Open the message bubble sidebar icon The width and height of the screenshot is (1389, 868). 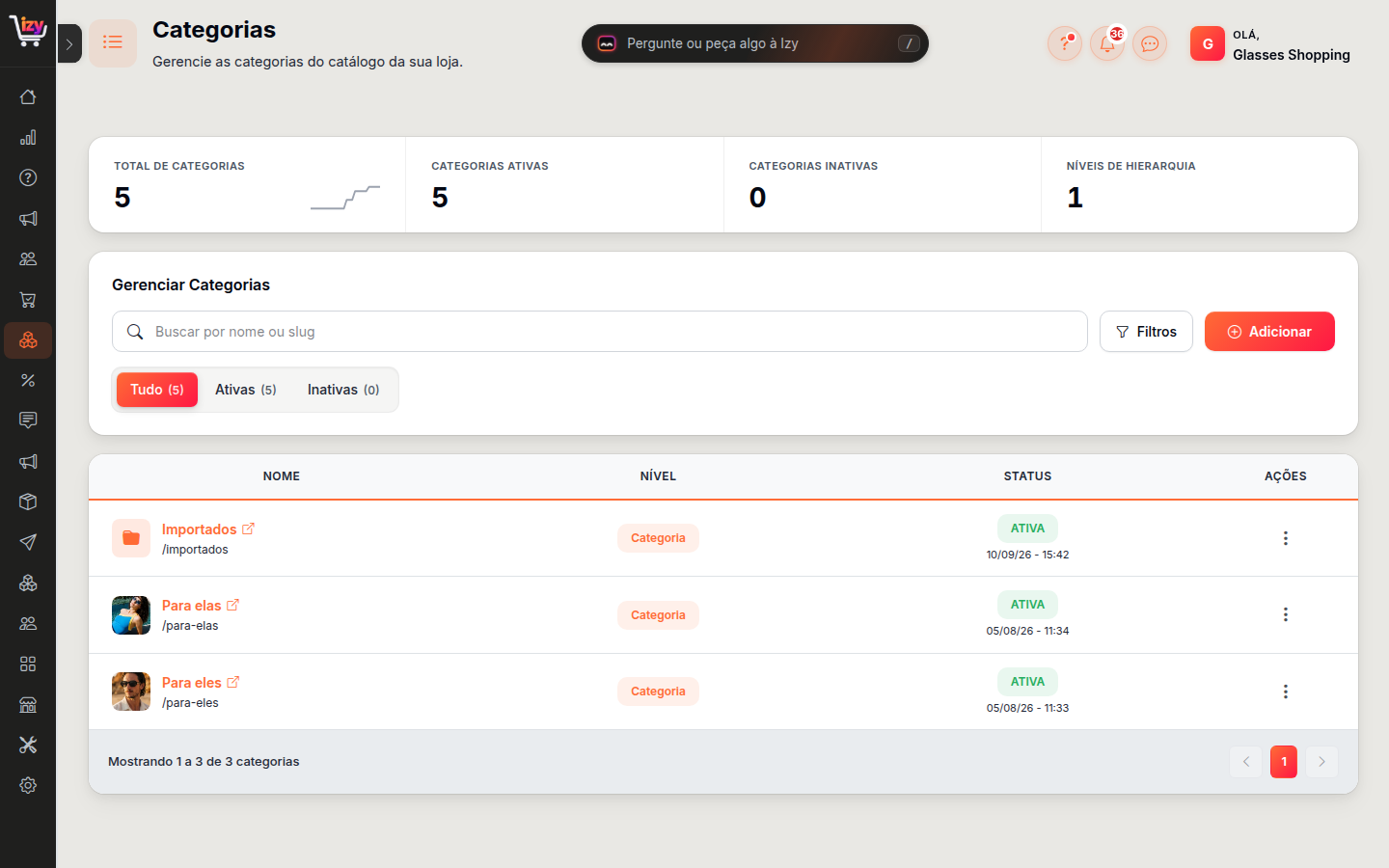pyautogui.click(x=28, y=420)
